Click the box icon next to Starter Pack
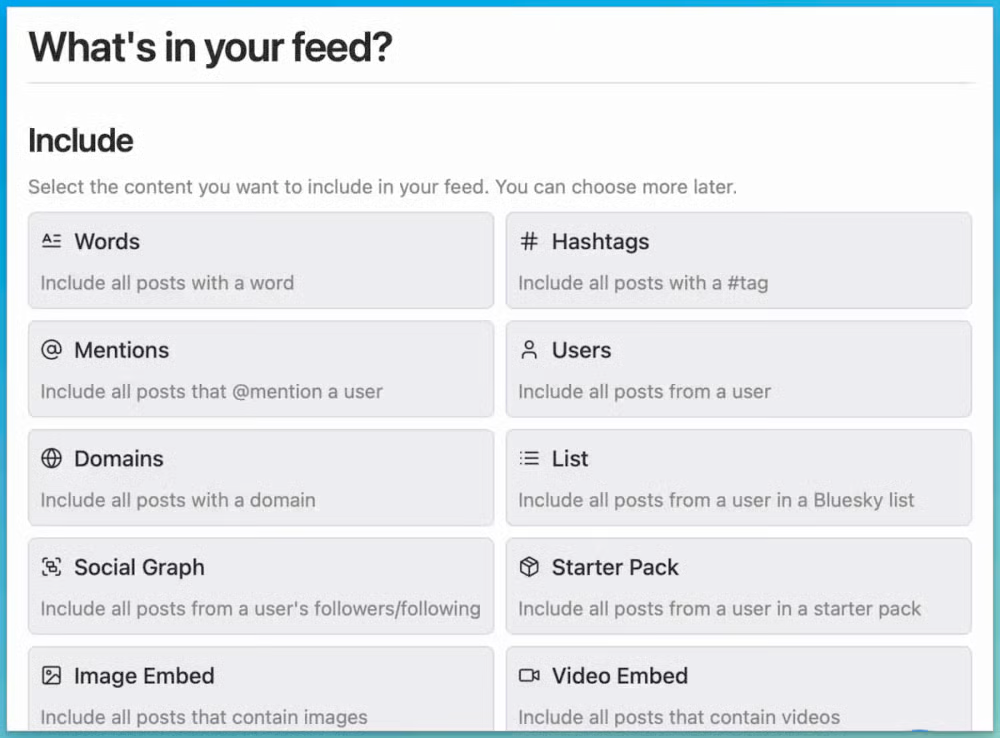Screen dimensions: 1000x738 [x=527, y=567]
